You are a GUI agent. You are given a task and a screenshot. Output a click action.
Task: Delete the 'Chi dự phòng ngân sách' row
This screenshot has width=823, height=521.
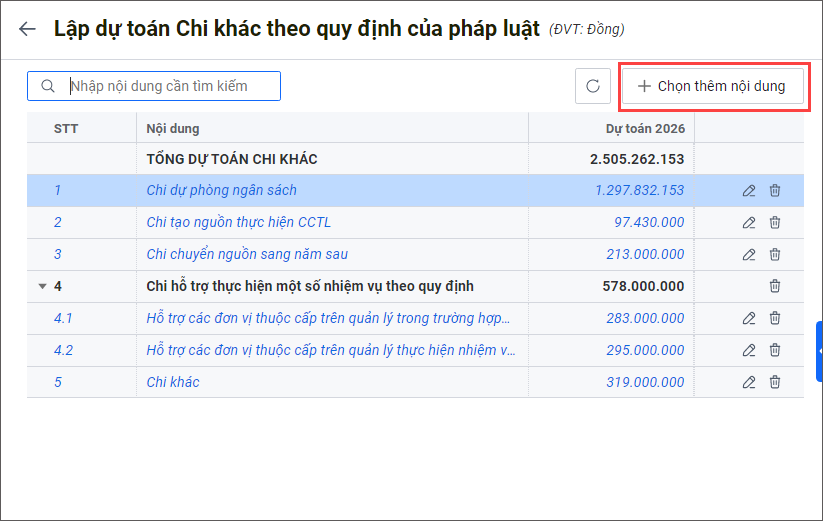coord(775,190)
